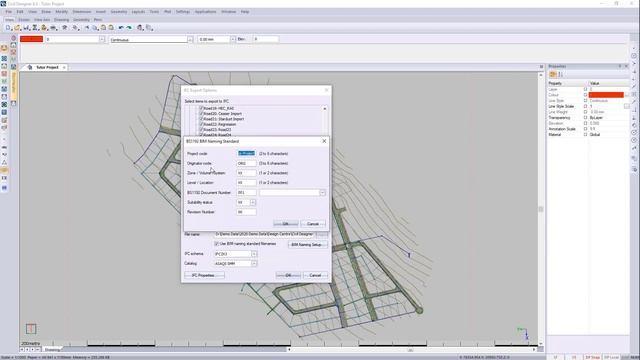640x360 pixels.
Task: Click the New file icon in the toolbar
Action: 7,28
